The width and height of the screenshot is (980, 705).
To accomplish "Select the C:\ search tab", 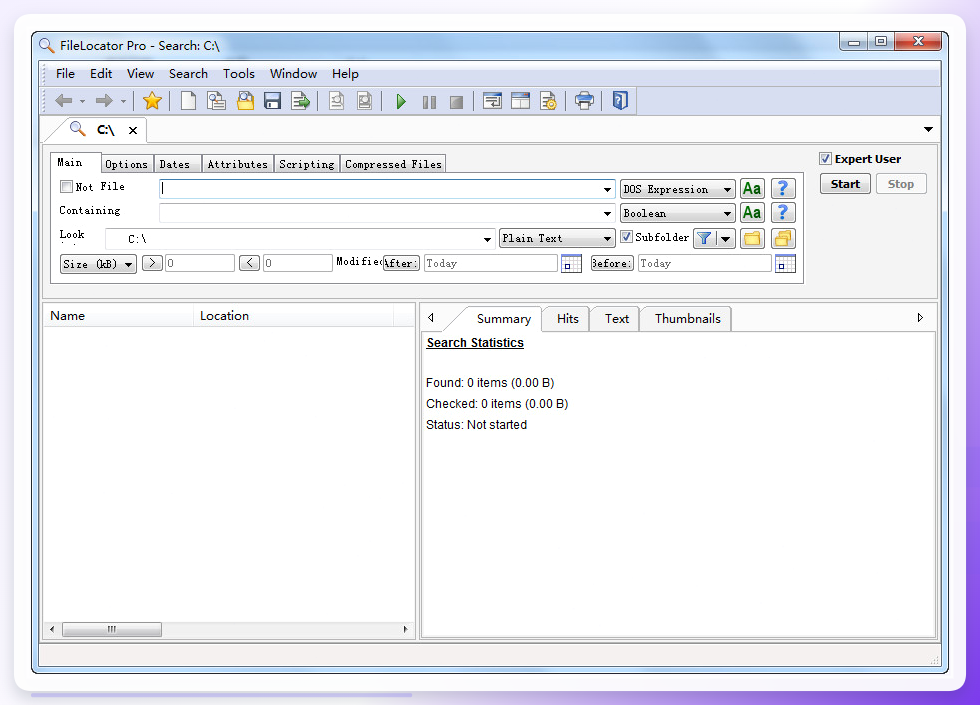I will [105, 130].
